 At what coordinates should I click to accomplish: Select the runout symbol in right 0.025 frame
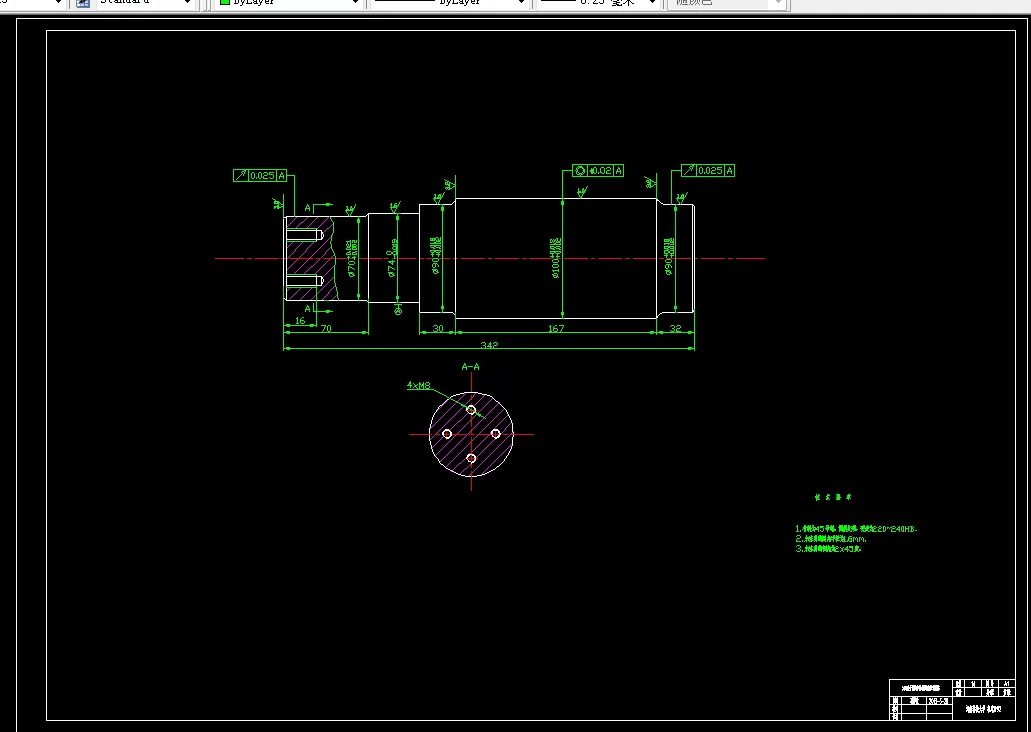688,170
